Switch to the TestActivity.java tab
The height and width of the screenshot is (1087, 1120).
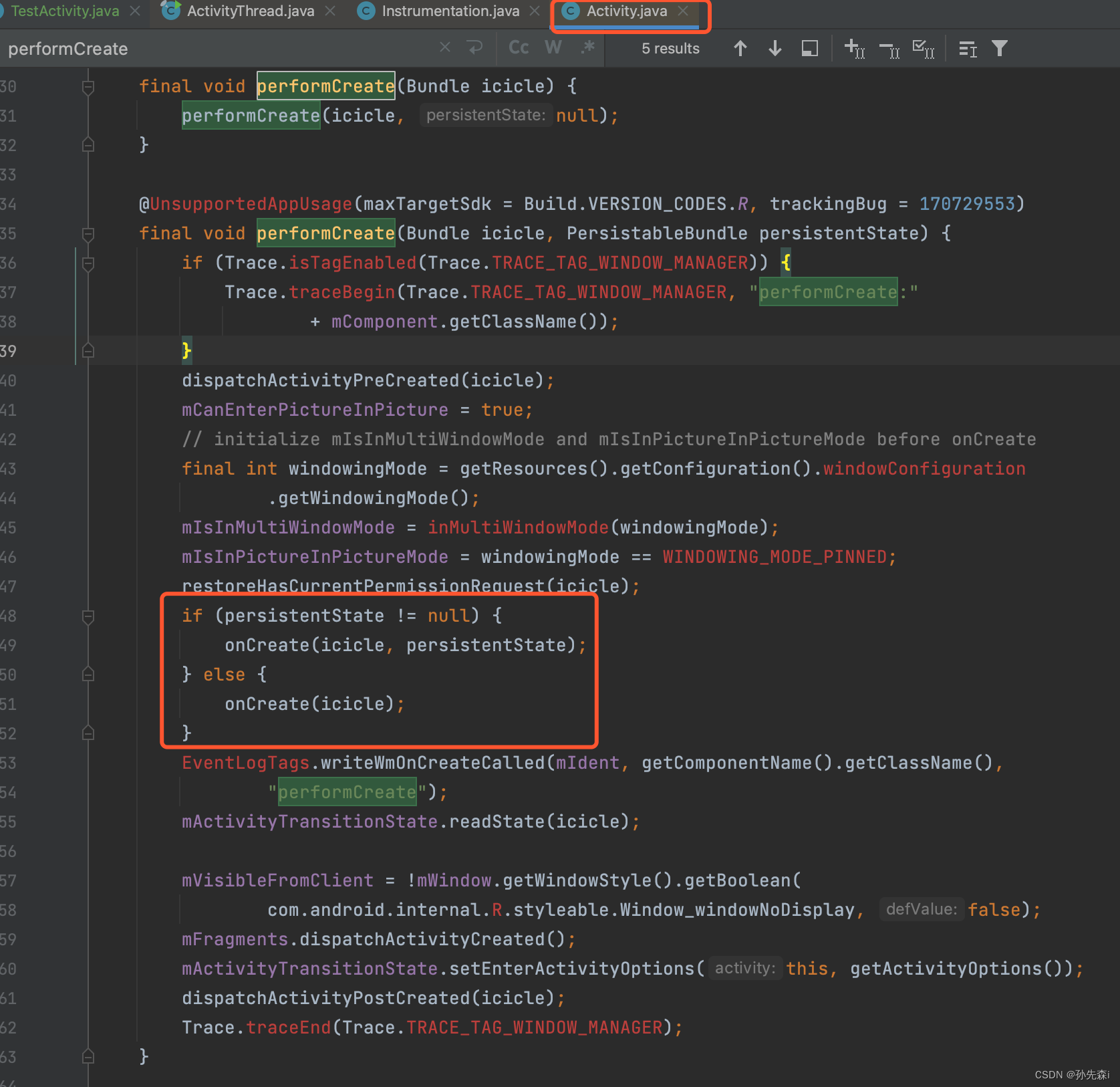(65, 11)
